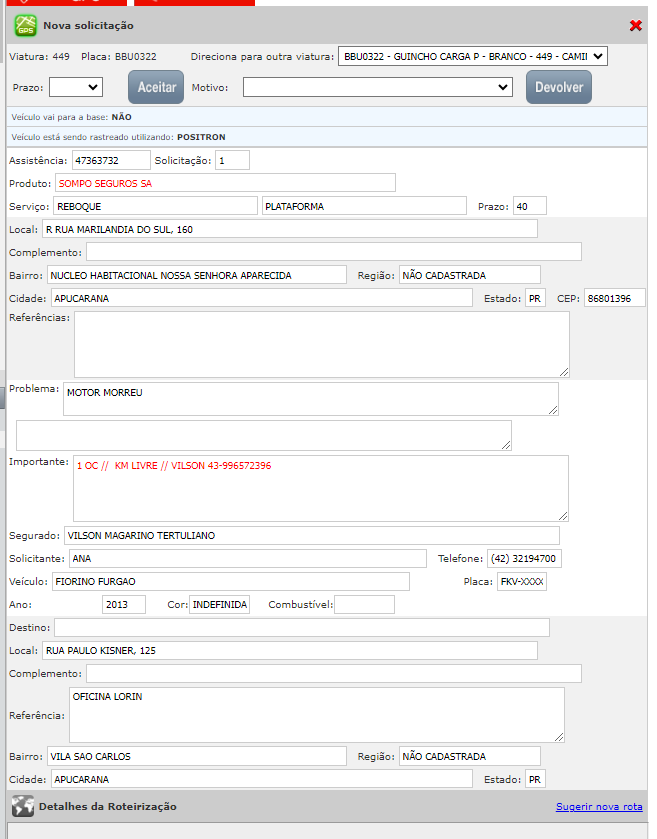
Task: Click the empty Combustível field
Action: coord(364,604)
